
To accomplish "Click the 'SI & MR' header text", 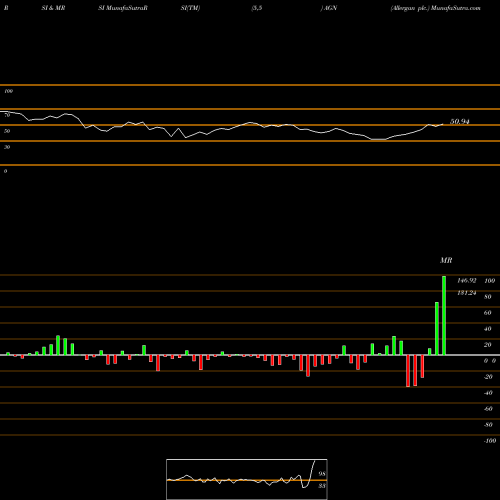I will [53, 8].
